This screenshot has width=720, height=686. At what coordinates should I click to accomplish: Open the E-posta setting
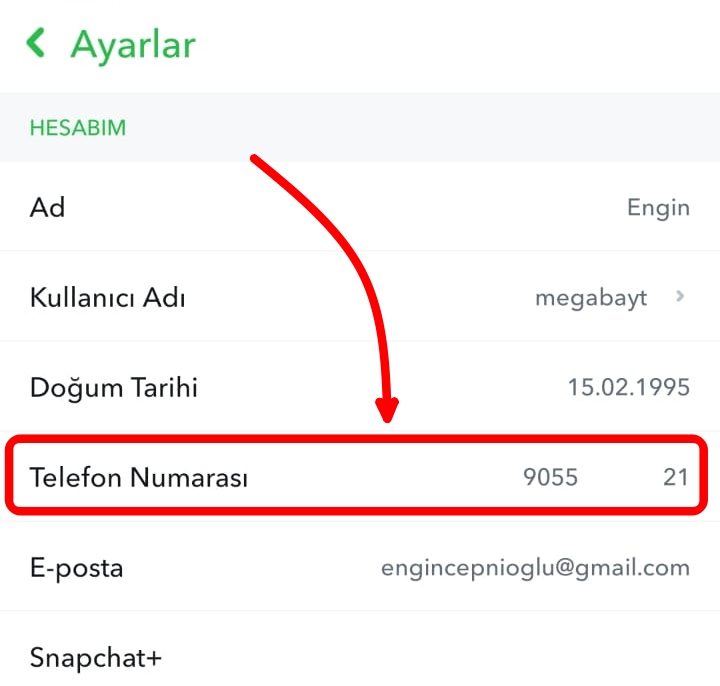(x=77, y=568)
